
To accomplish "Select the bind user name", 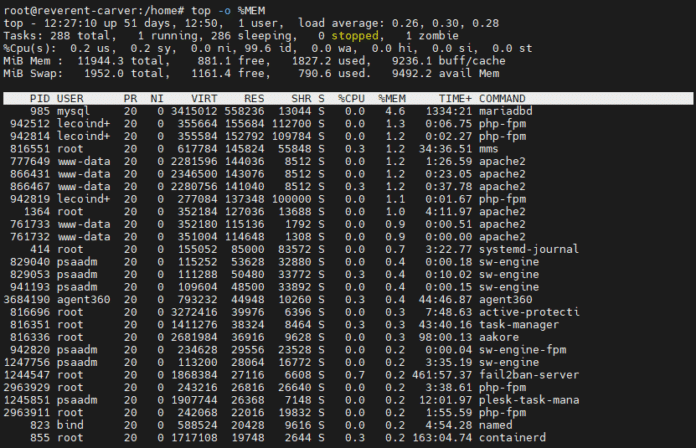I will point(70,425).
